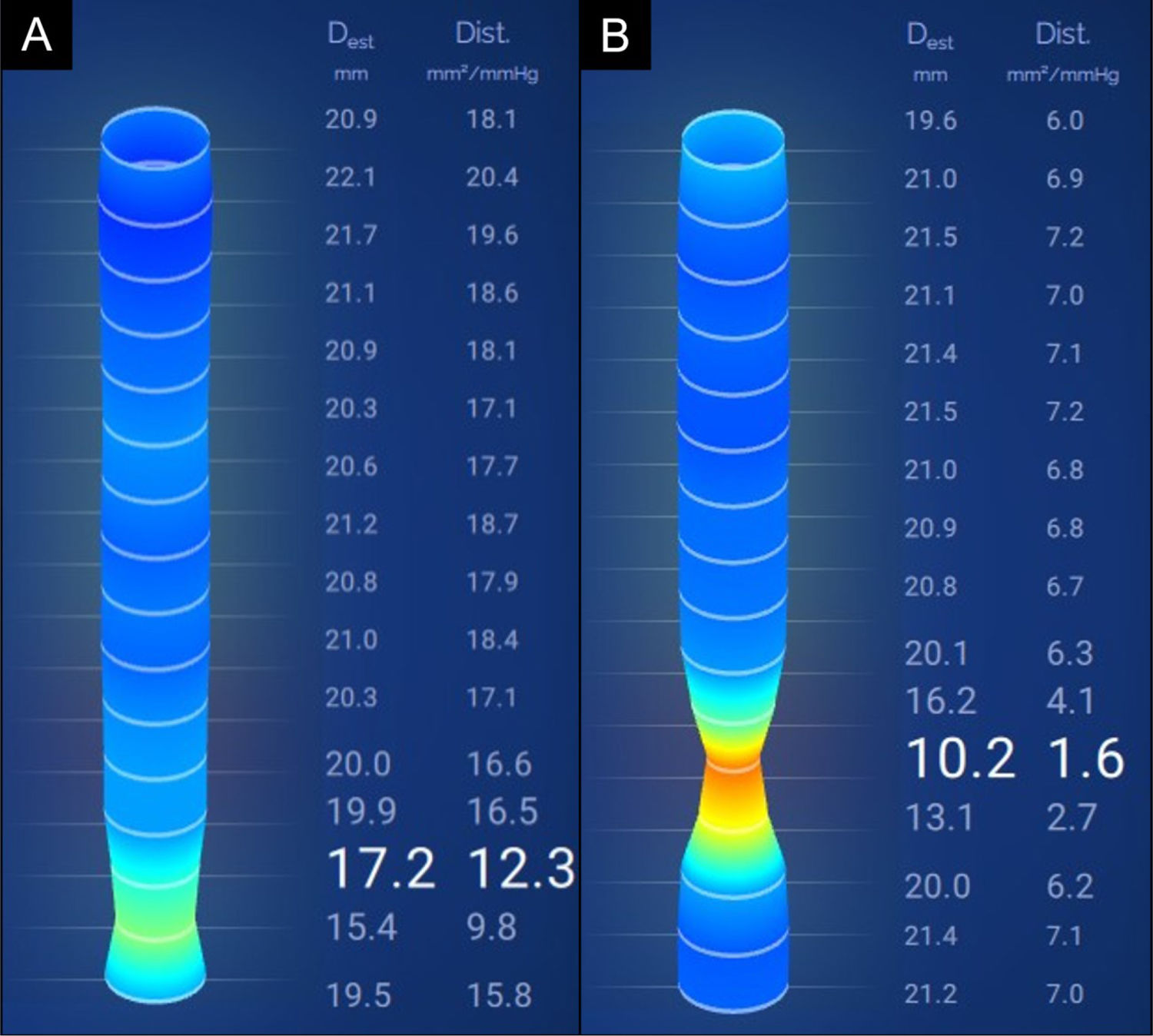Select the 13.1 diameter reading in panel B
Viewport: 1153px width, 1036px height.
[x=939, y=817]
